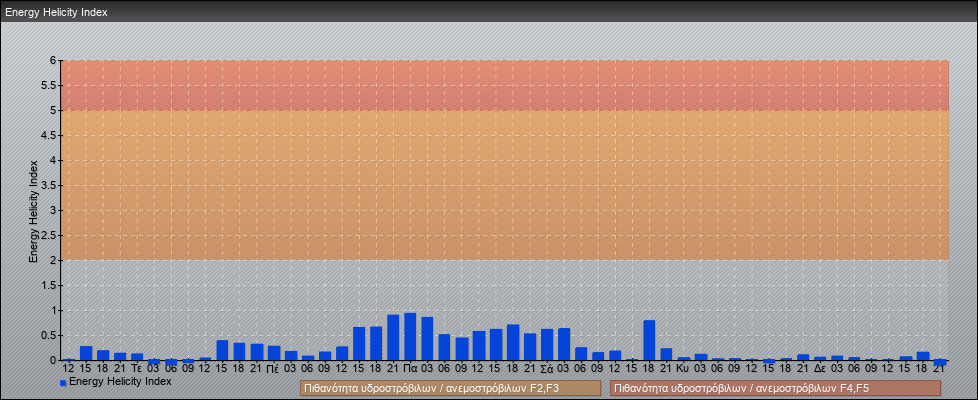
Task: Select the 03 bar just after Πα
Action: point(427,339)
